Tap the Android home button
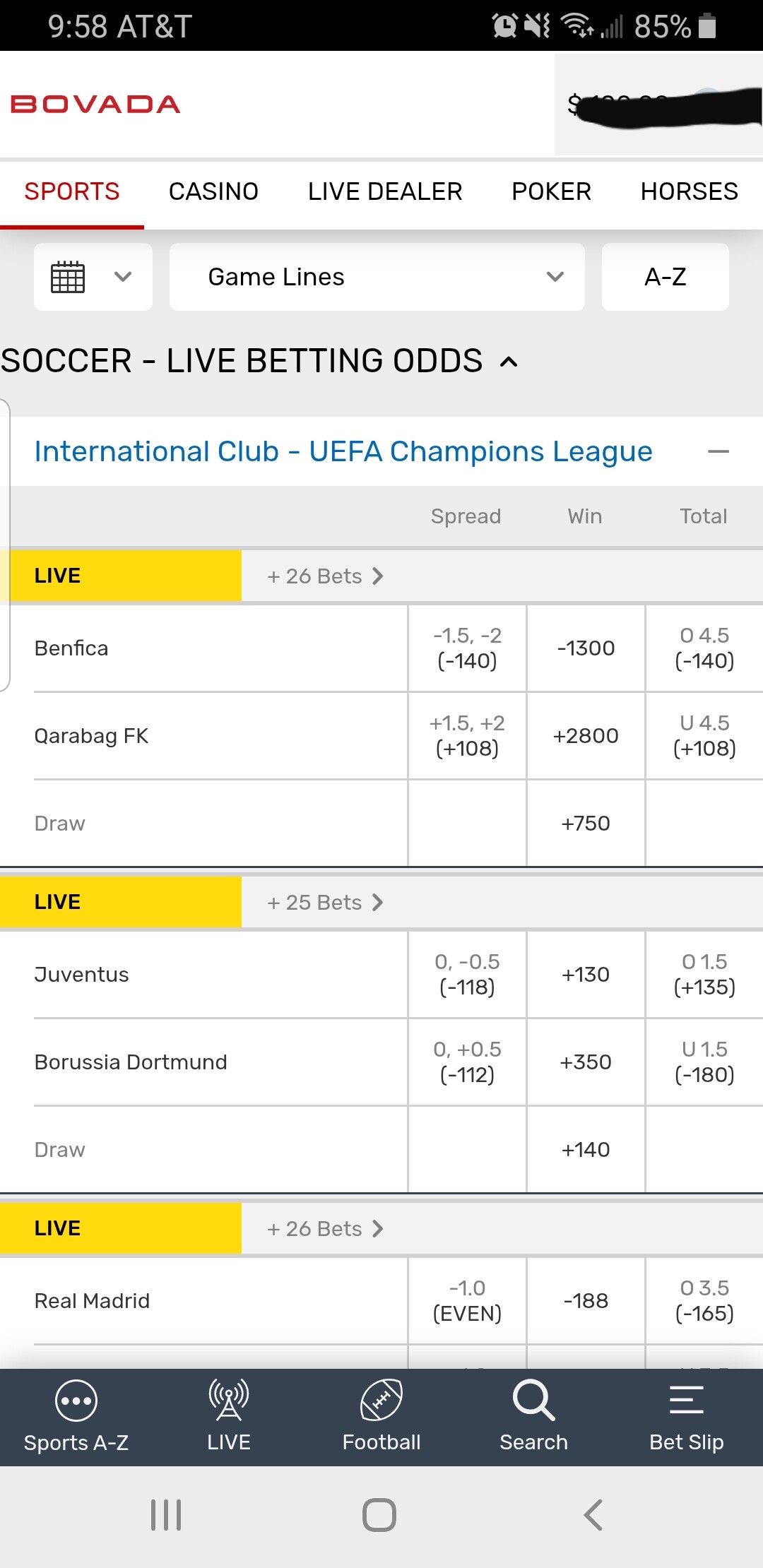763x1568 pixels. click(x=379, y=1515)
